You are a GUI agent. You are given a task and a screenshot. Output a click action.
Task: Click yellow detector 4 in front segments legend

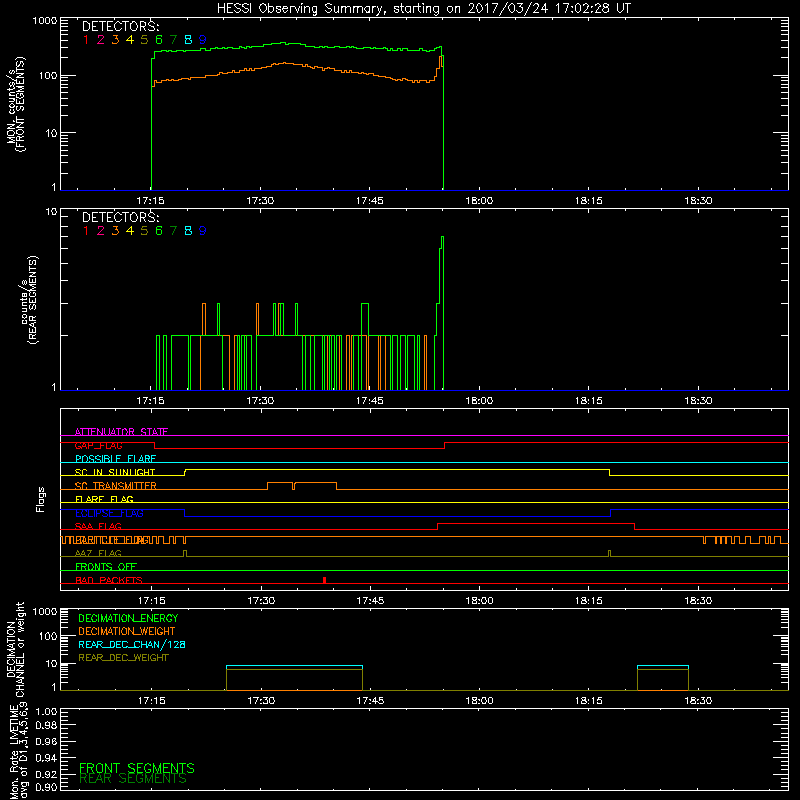coord(130,40)
